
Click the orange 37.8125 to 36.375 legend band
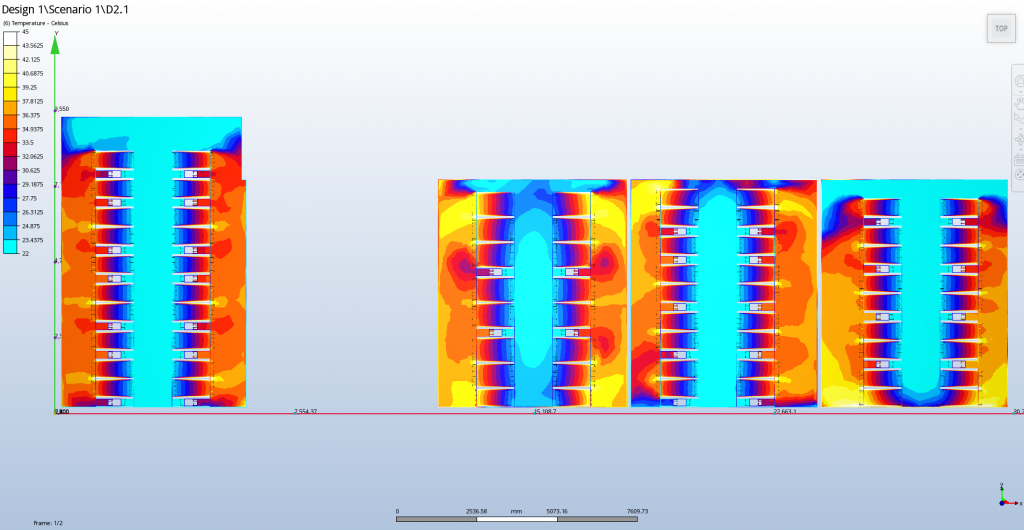(x=11, y=108)
